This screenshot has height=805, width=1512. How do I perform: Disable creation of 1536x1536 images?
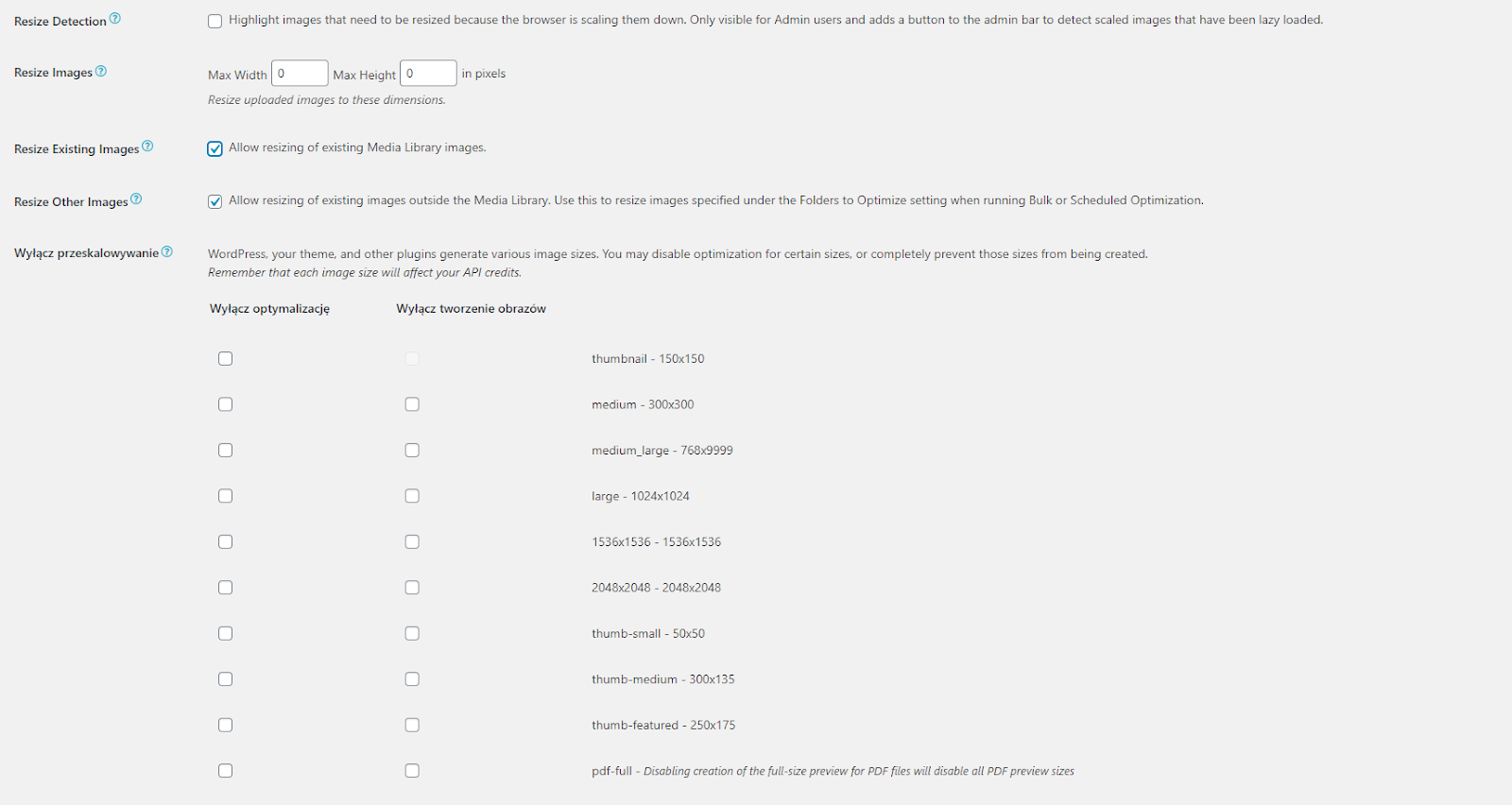[x=412, y=542]
